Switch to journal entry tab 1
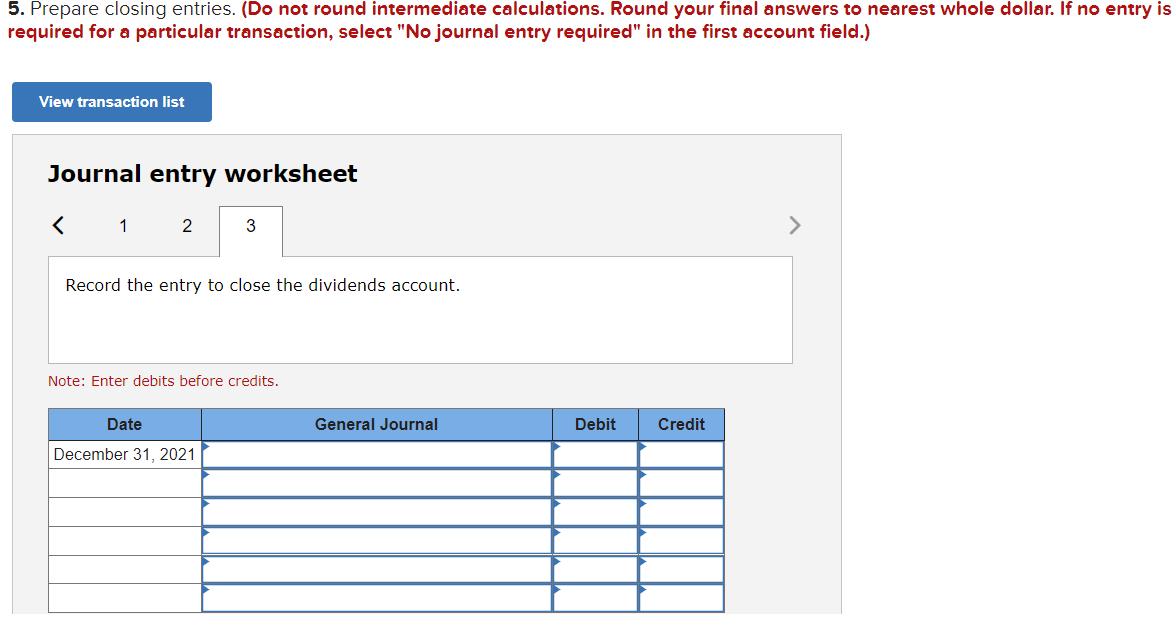The width and height of the screenshot is (1172, 620). 123,226
